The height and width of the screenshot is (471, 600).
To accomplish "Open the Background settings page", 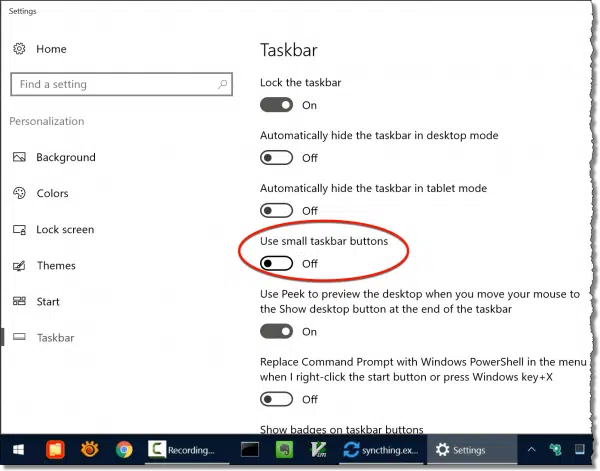I will coord(66,157).
